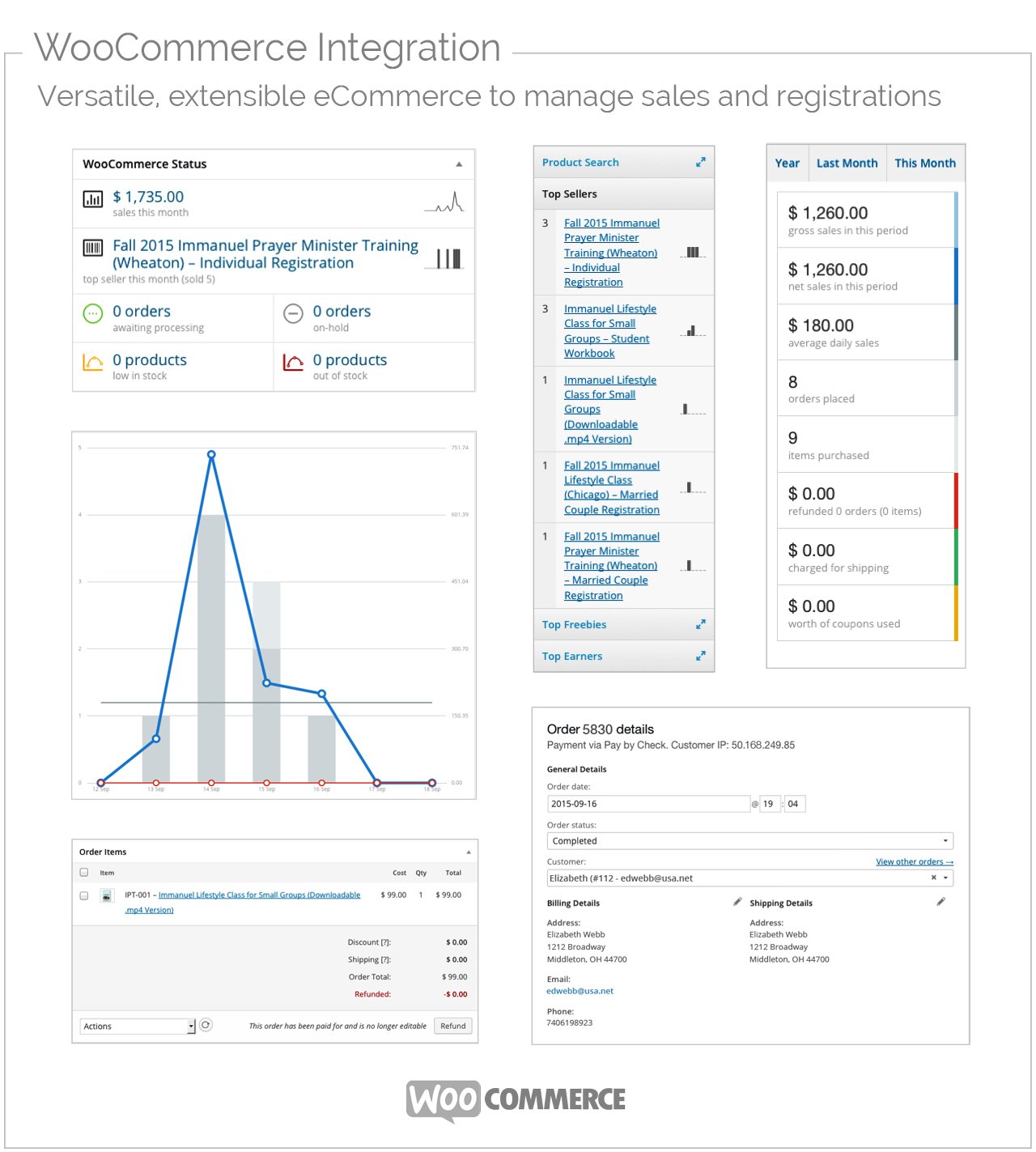Edit billing details pencil icon
Viewport: 1036px width, 1152px height.
(x=737, y=901)
